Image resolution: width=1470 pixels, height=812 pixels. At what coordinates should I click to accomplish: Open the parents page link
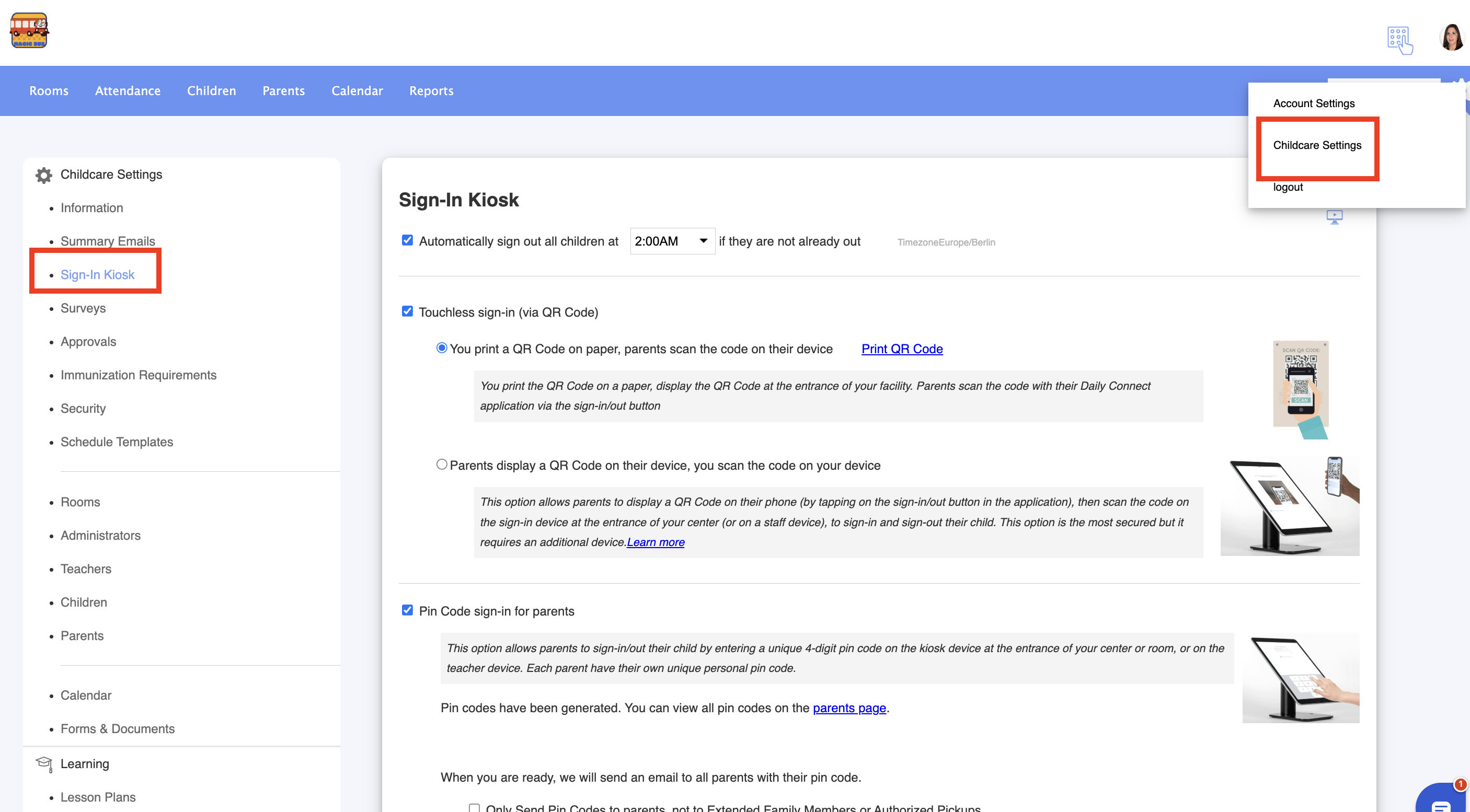click(x=849, y=707)
